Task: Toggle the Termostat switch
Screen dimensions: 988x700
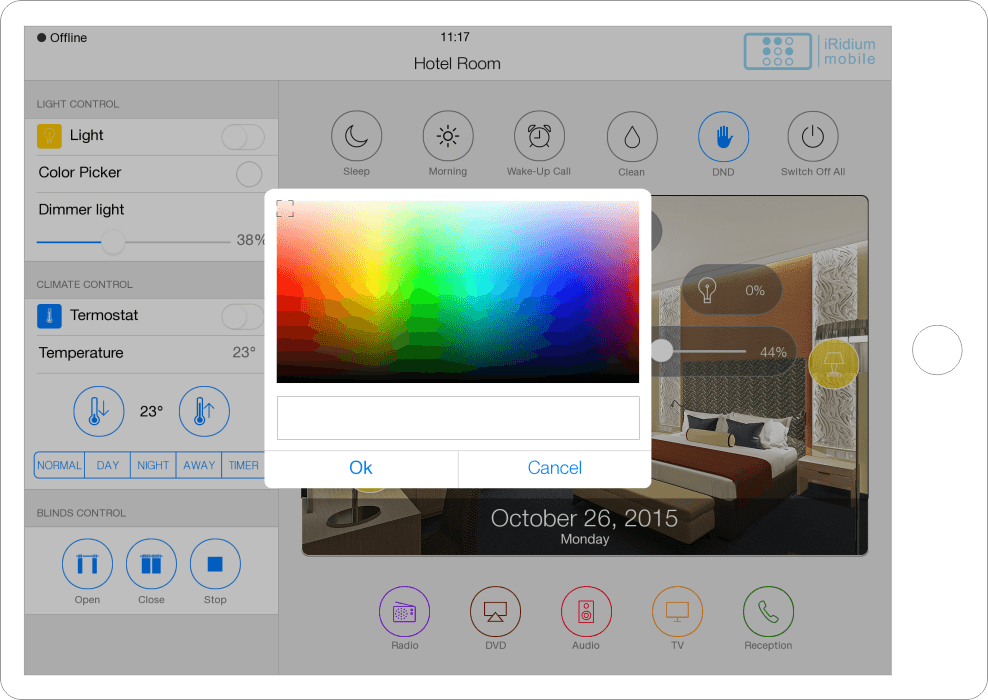Action: coord(243,317)
